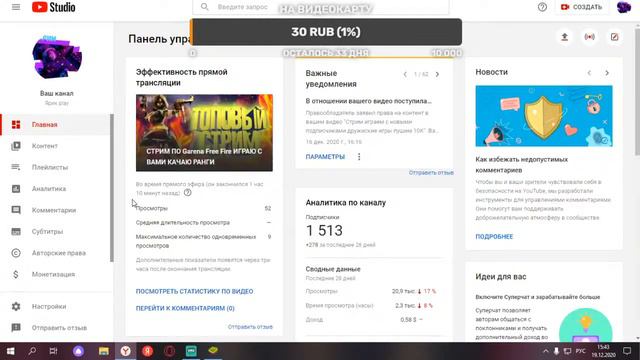Click the Opera browser taskbar icon
This screenshot has width=640, height=360.
169,351
